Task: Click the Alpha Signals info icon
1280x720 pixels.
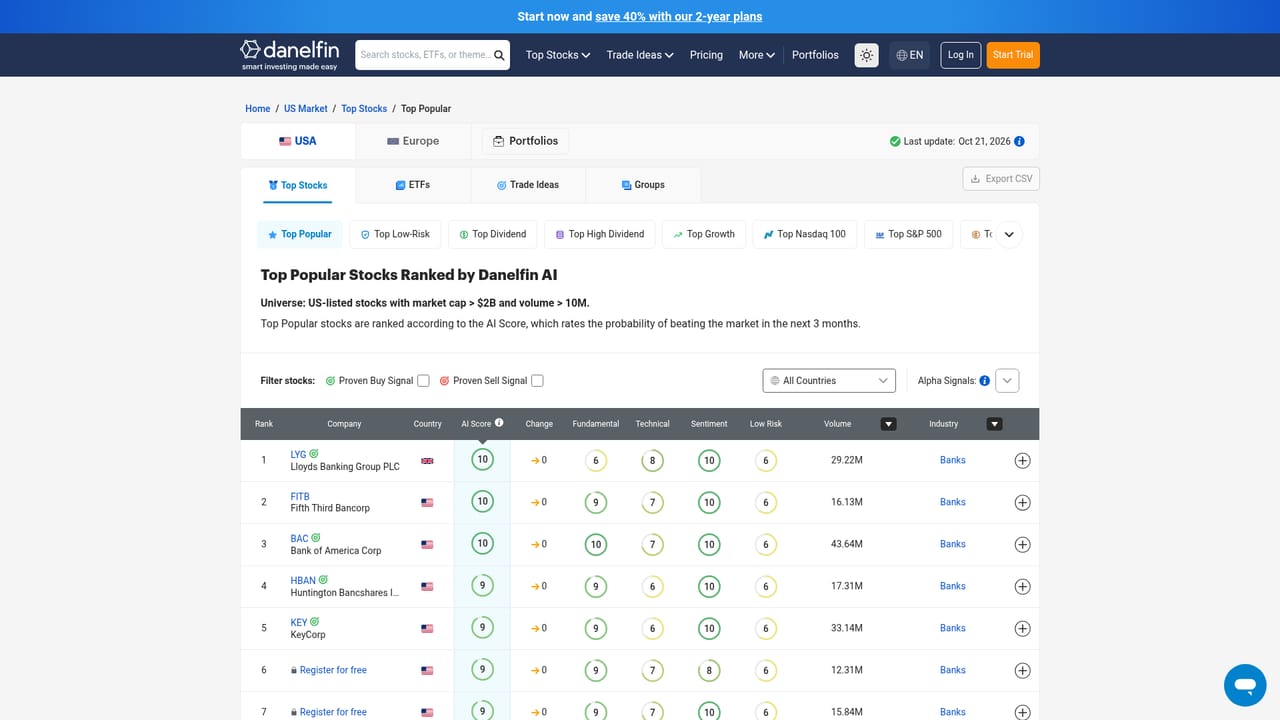Action: tap(984, 381)
